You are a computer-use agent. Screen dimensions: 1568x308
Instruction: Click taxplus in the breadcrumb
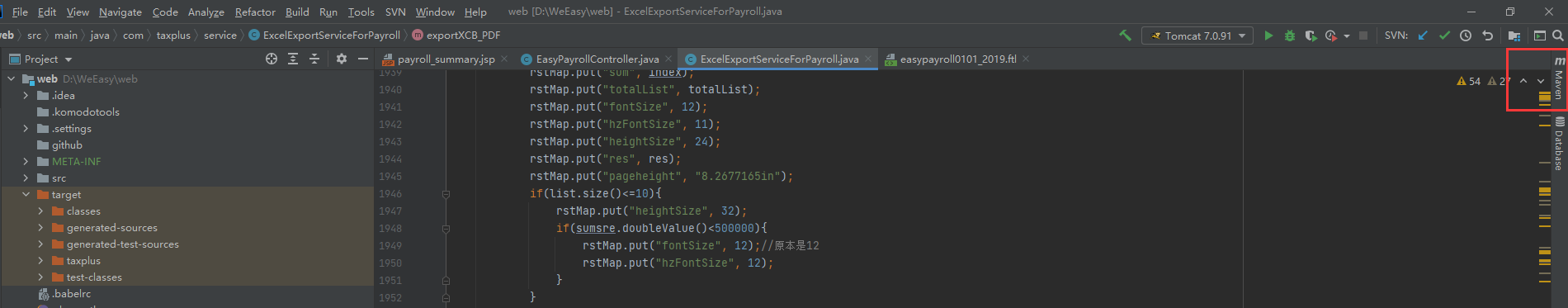[x=173, y=36]
